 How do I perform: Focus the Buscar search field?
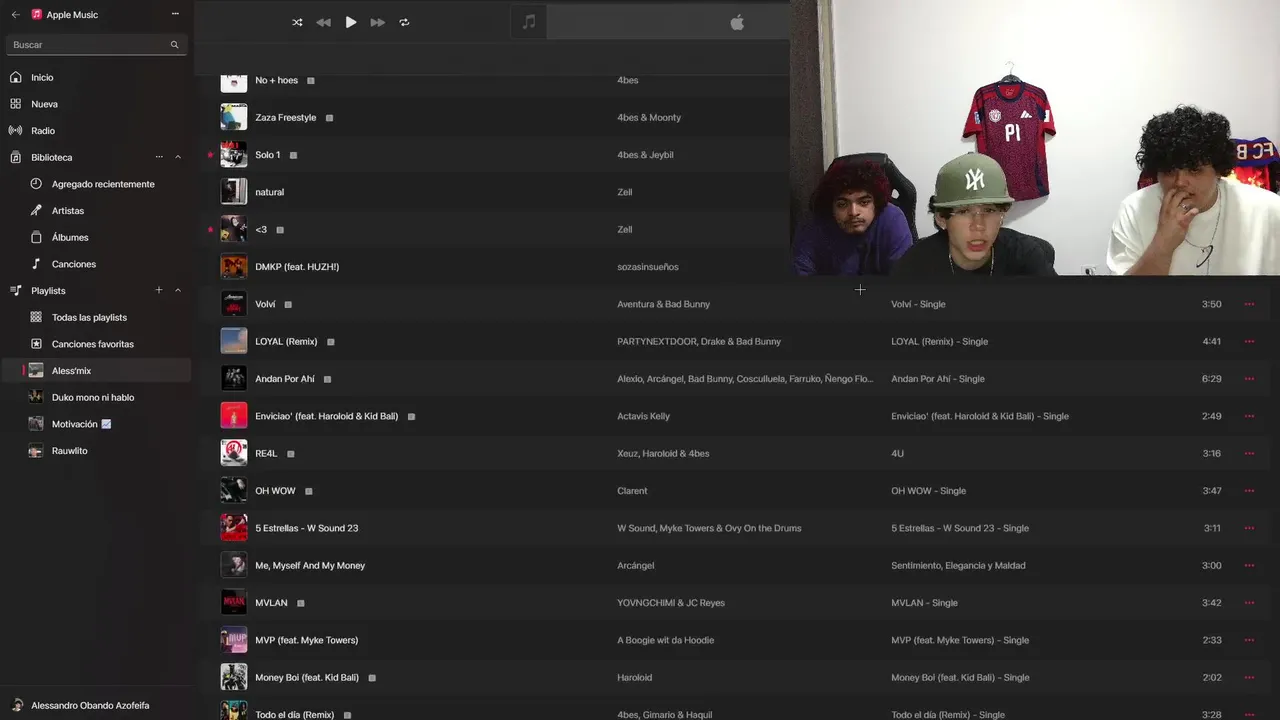pyautogui.click(x=96, y=45)
